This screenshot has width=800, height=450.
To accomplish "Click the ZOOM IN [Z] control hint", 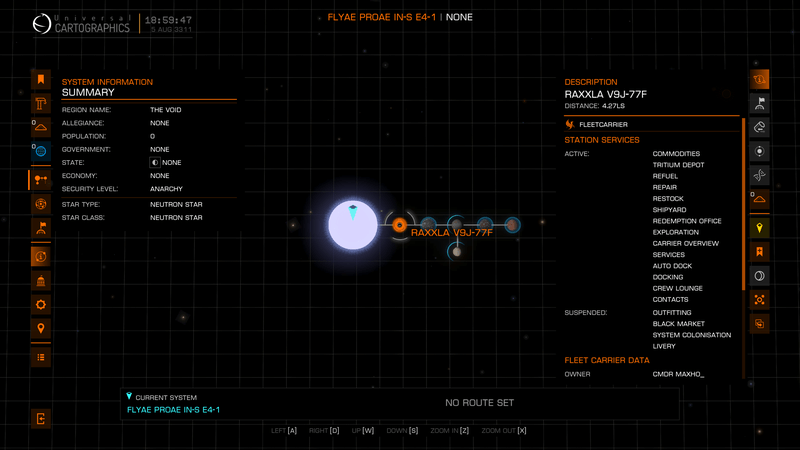I will (x=449, y=431).
